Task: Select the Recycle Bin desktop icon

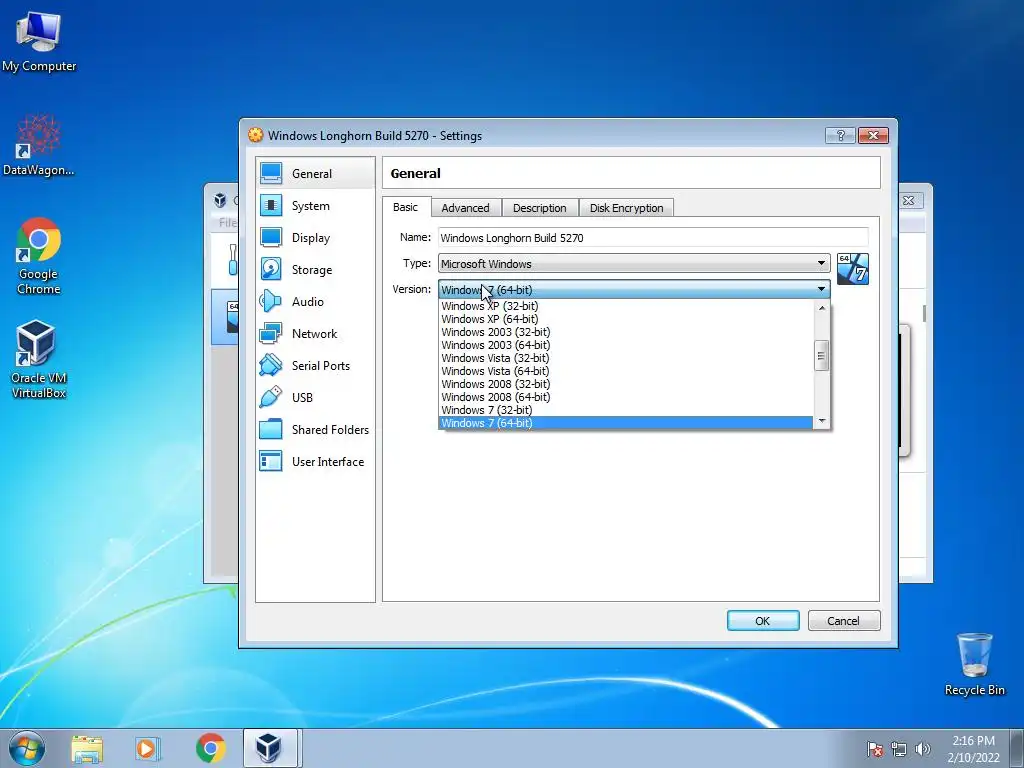Action: click(974, 664)
